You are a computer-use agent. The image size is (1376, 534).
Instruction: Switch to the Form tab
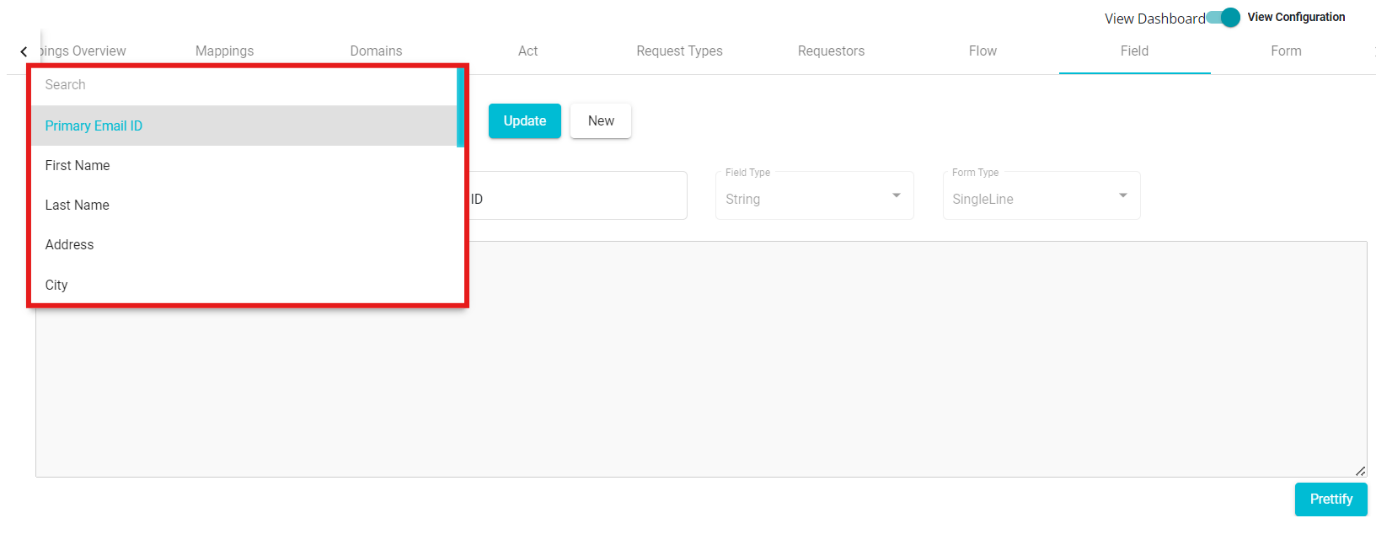tap(1285, 51)
